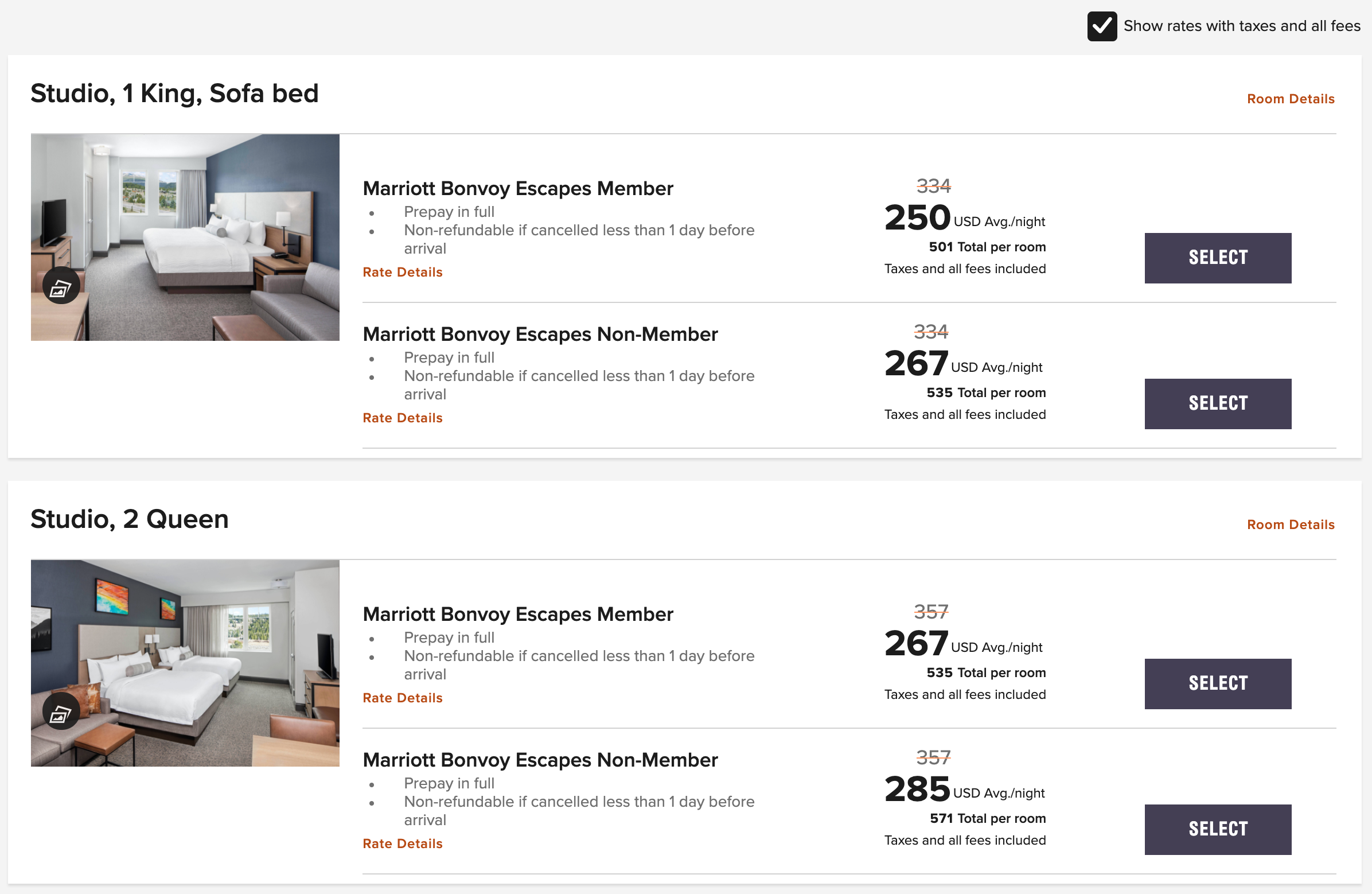This screenshot has height=894, width=1372.
Task: Select the 285 USD Non-Member rate 2 Queen
Action: coord(1218,829)
